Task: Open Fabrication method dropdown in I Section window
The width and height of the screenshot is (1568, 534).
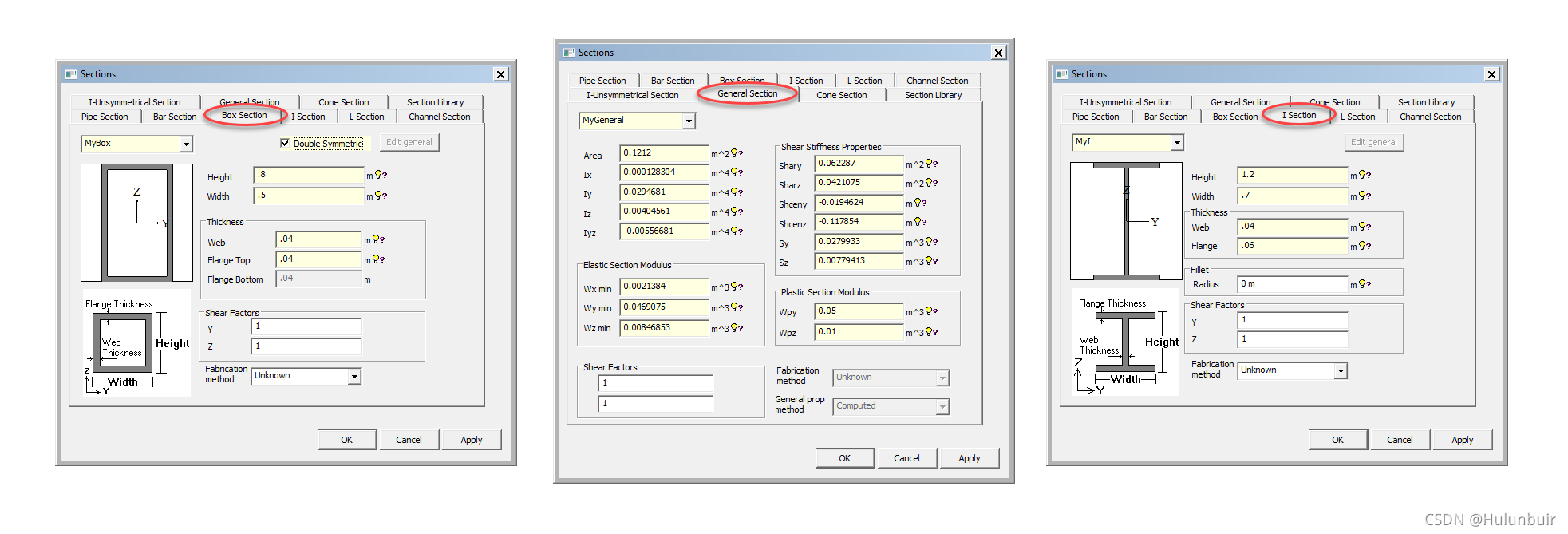Action: 1341,371
